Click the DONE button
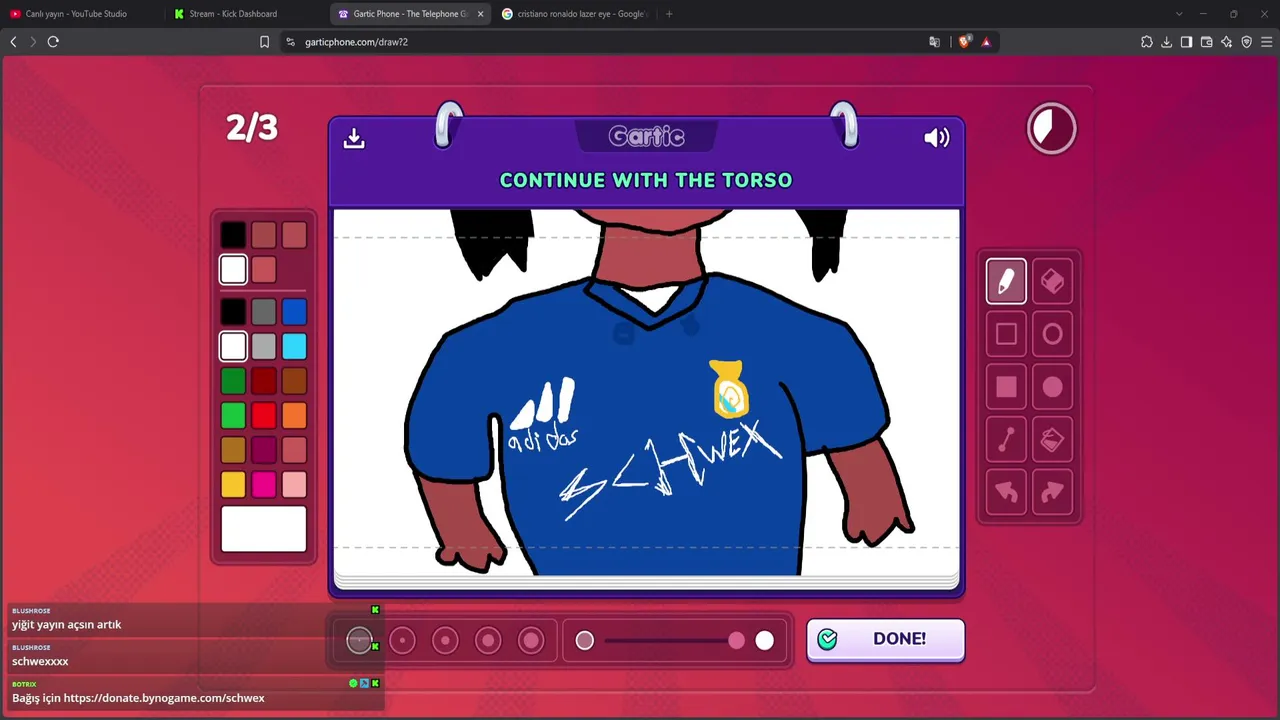Image resolution: width=1280 pixels, height=720 pixels. click(x=886, y=640)
